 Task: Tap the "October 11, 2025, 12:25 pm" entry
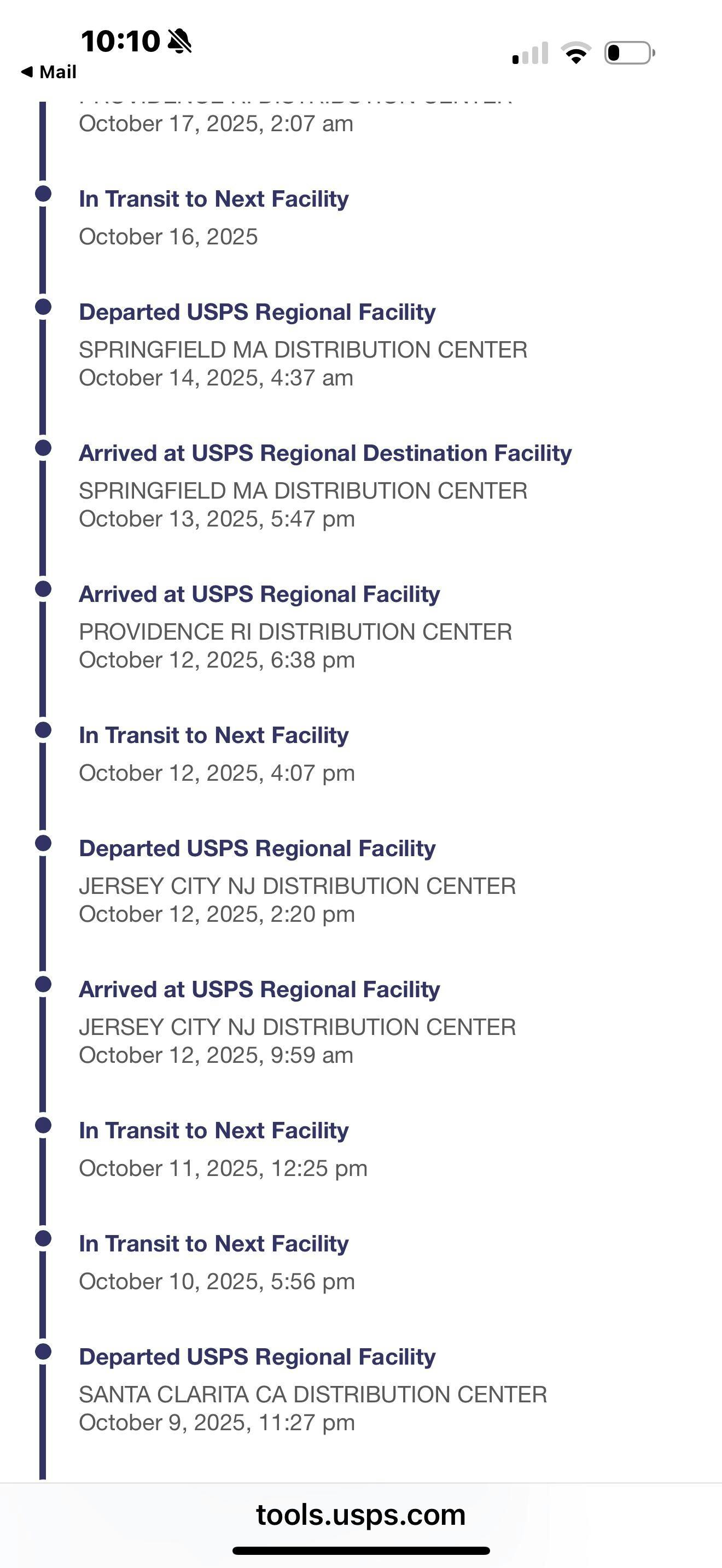pyautogui.click(x=223, y=1168)
